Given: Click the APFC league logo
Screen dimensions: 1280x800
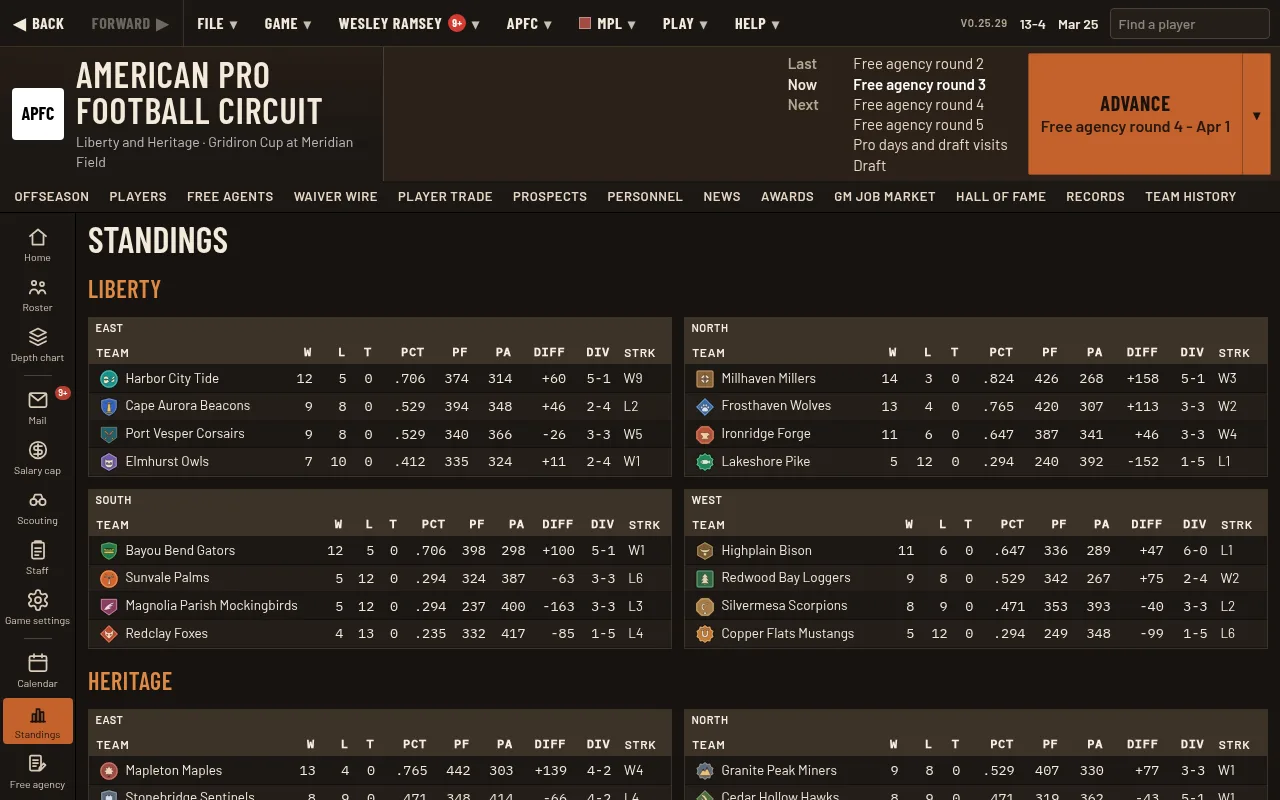Looking at the screenshot, I should [x=38, y=114].
